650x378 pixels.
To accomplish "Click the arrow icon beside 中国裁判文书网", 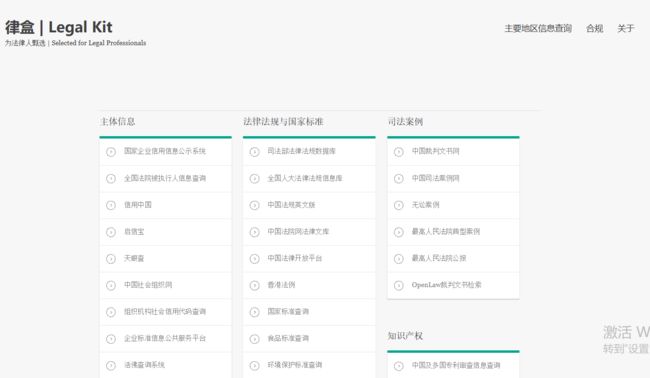I will click(x=398, y=152).
